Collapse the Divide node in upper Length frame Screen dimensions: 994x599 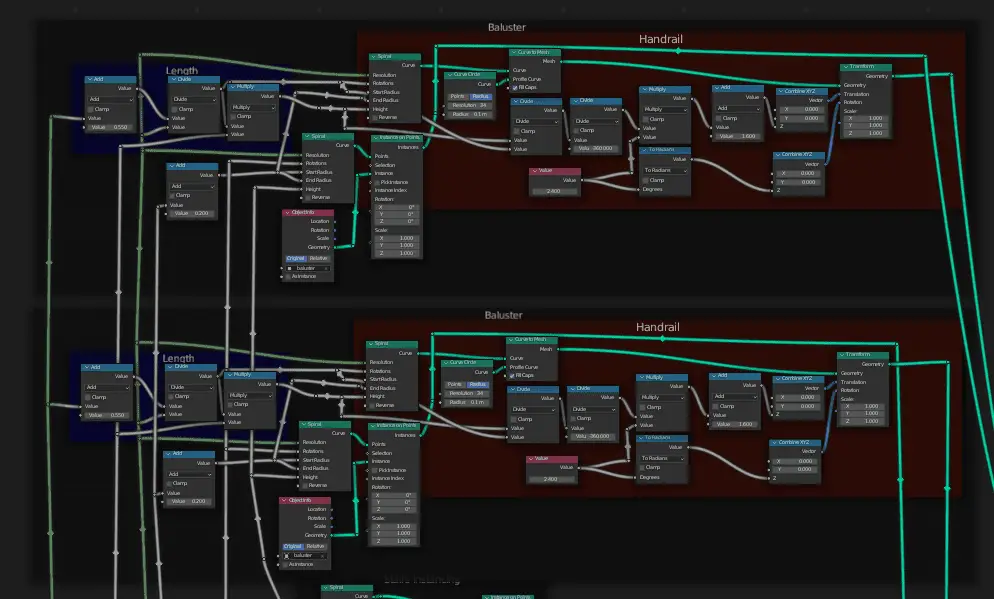pos(173,79)
